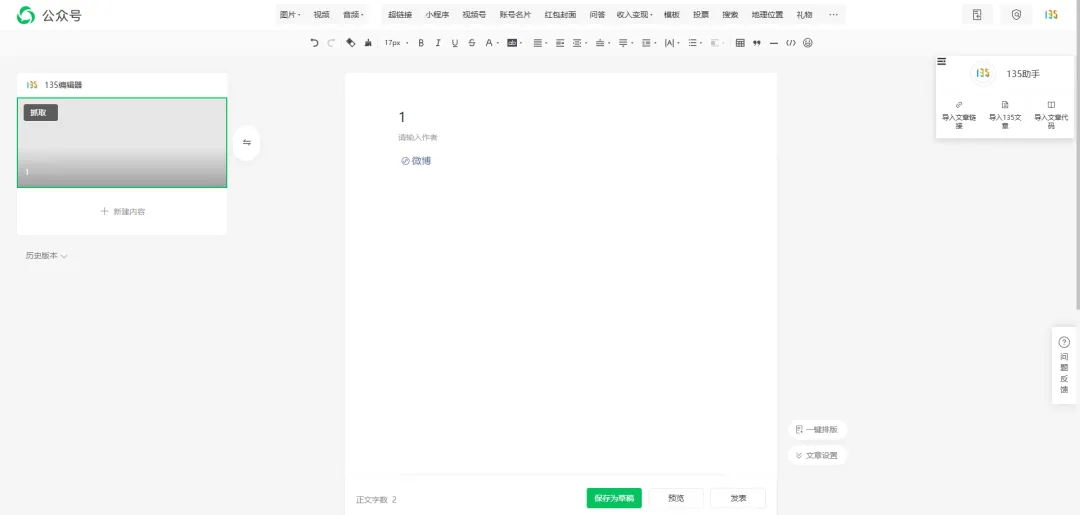Open the 搜索 insert option

[730, 14]
